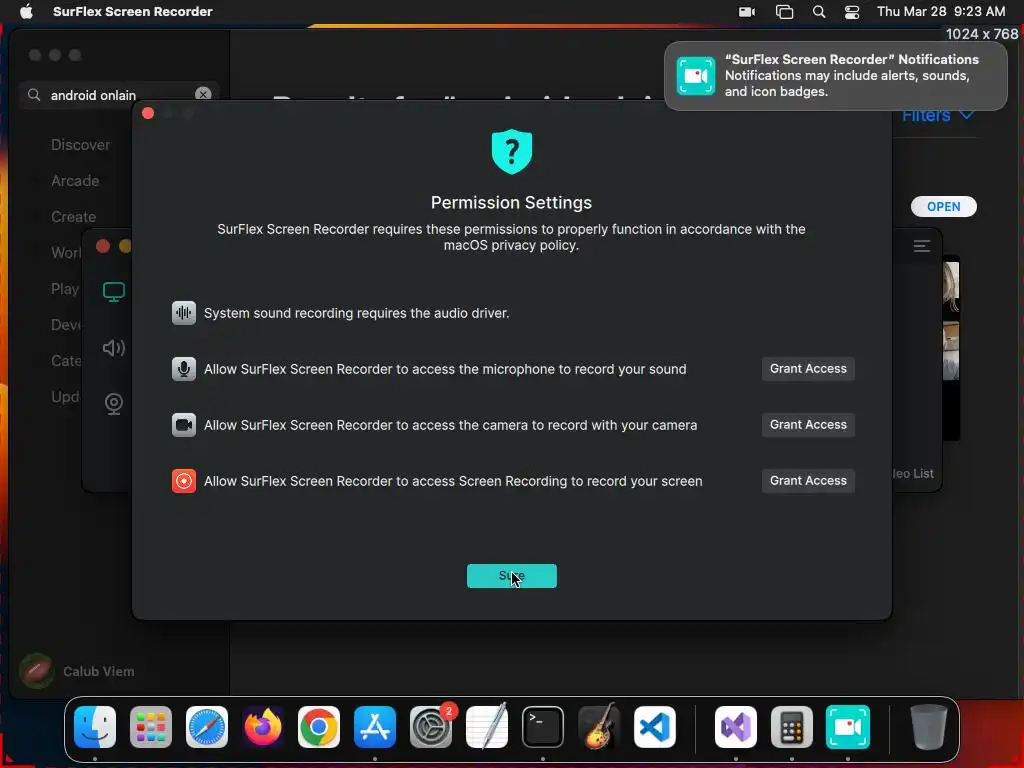Image resolution: width=1024 pixels, height=768 pixels.
Task: Clear the App Store search field
Action: pos(203,94)
